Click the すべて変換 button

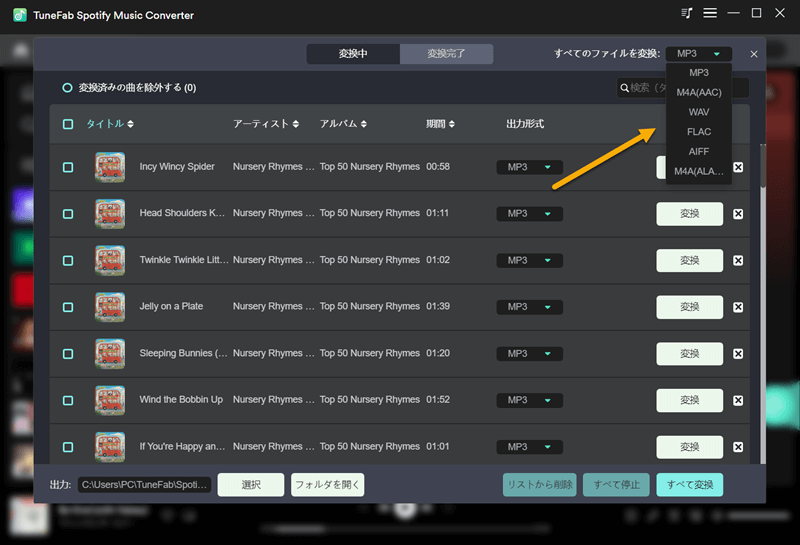point(689,485)
